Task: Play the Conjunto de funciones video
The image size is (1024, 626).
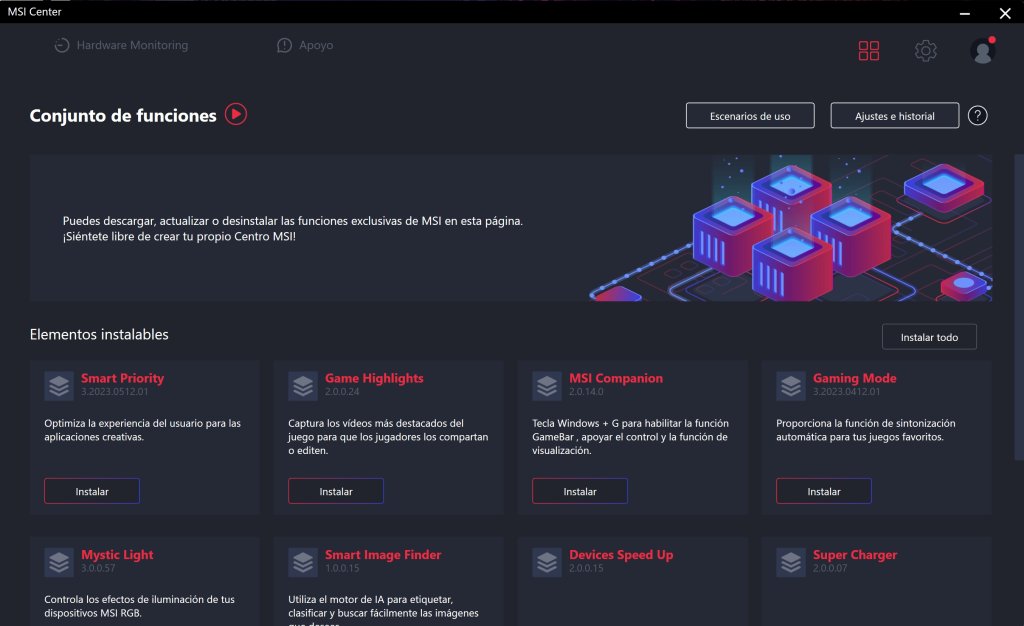Action: [x=236, y=114]
